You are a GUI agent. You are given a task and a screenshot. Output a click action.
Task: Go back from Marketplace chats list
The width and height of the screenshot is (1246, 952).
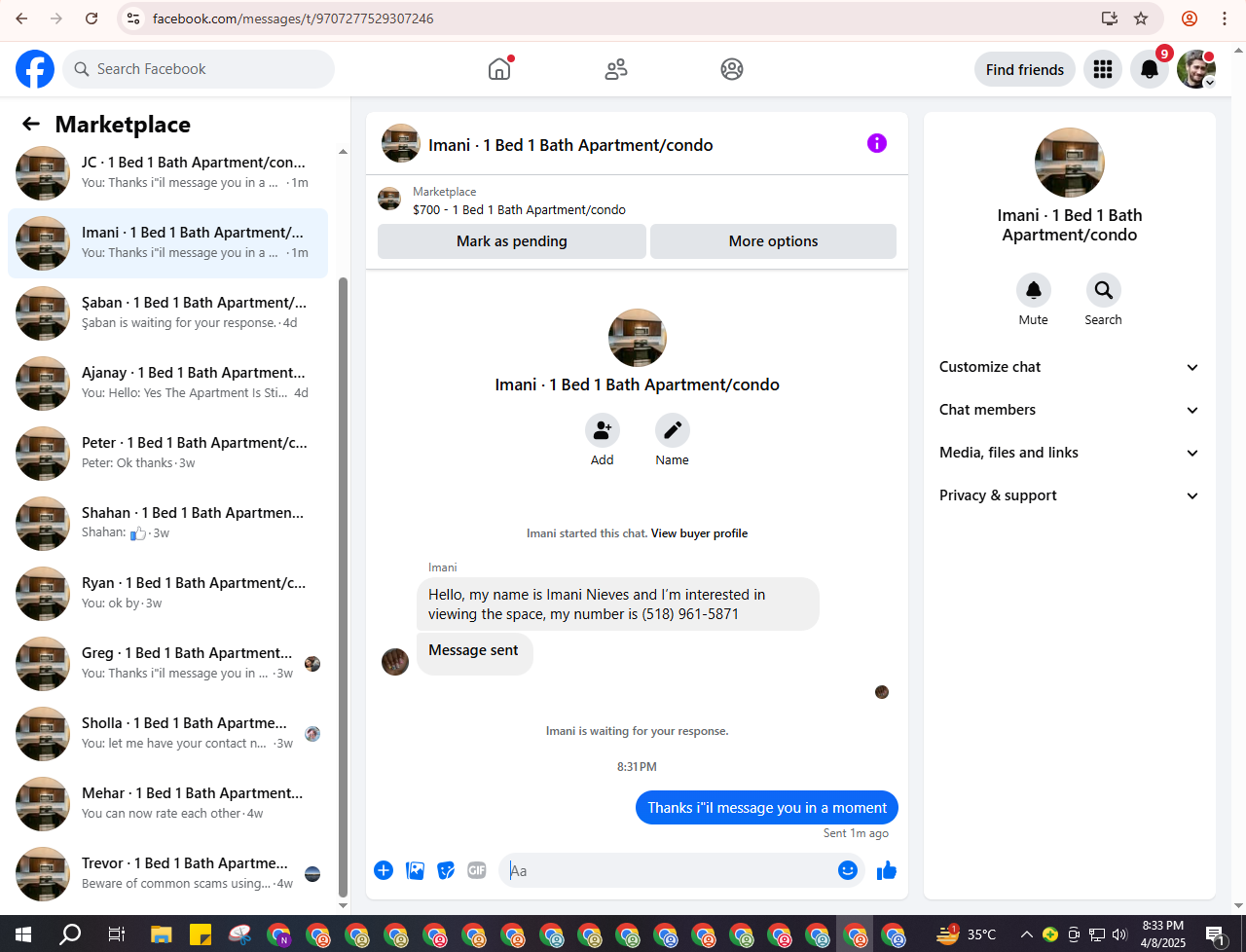[x=31, y=124]
